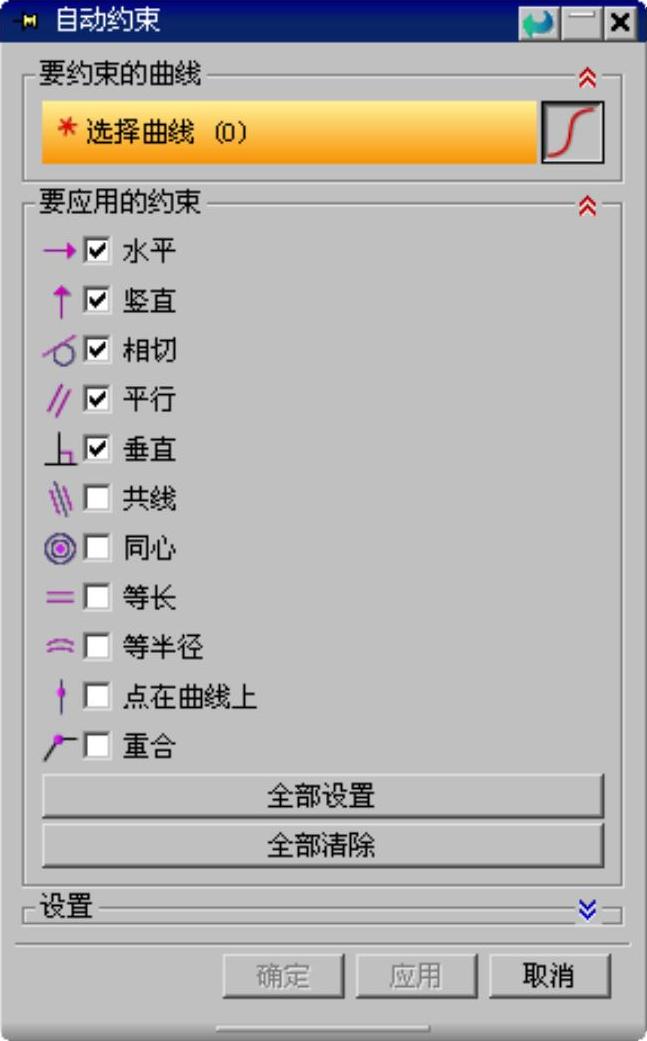Click the parallel lines constraint icon
The height and width of the screenshot is (1041, 647).
59,400
